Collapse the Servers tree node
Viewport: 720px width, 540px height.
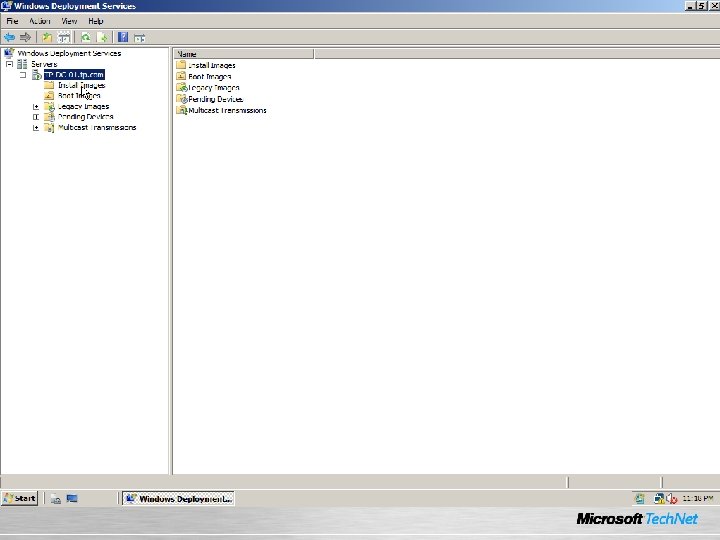[9, 64]
